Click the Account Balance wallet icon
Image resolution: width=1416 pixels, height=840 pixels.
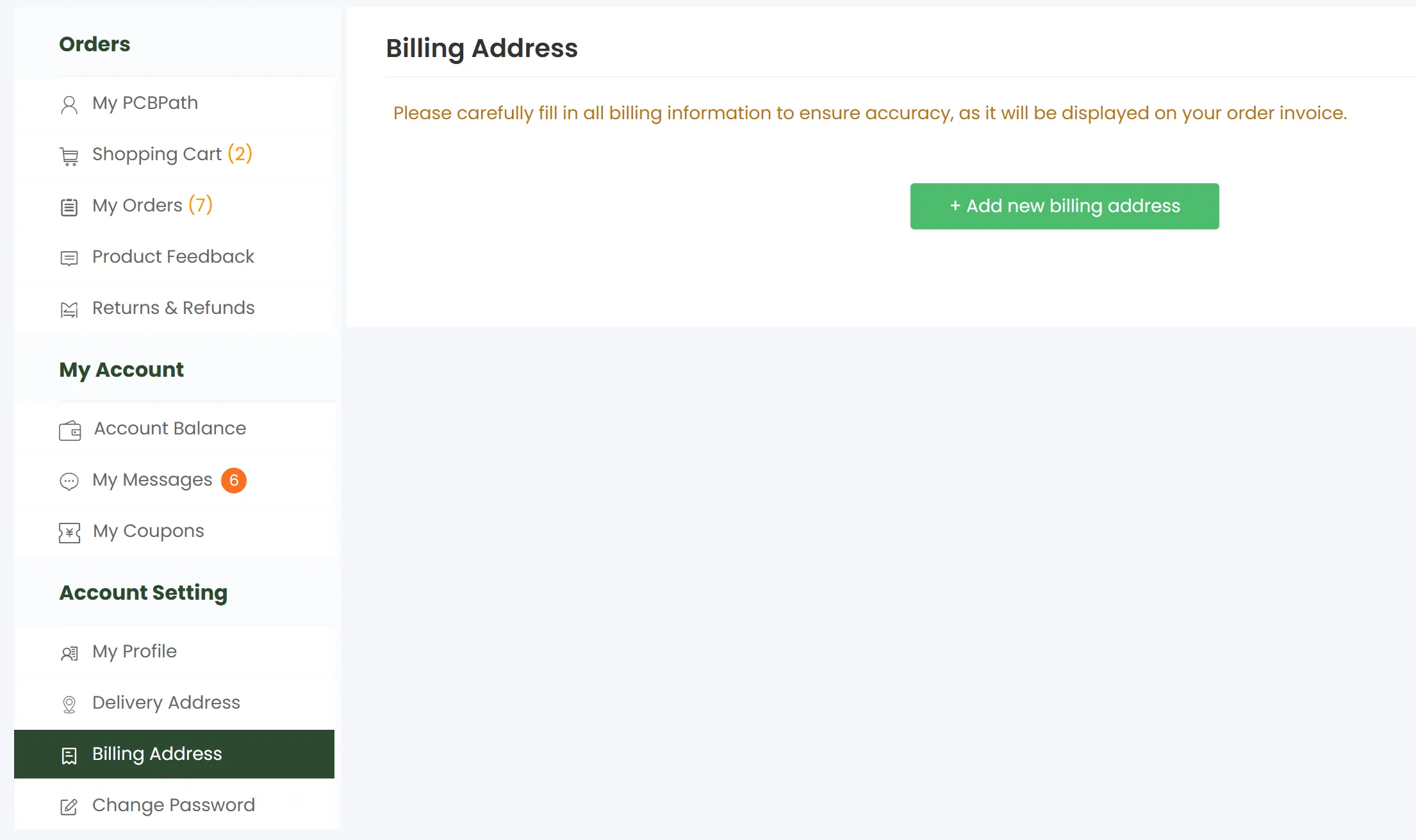(70, 430)
